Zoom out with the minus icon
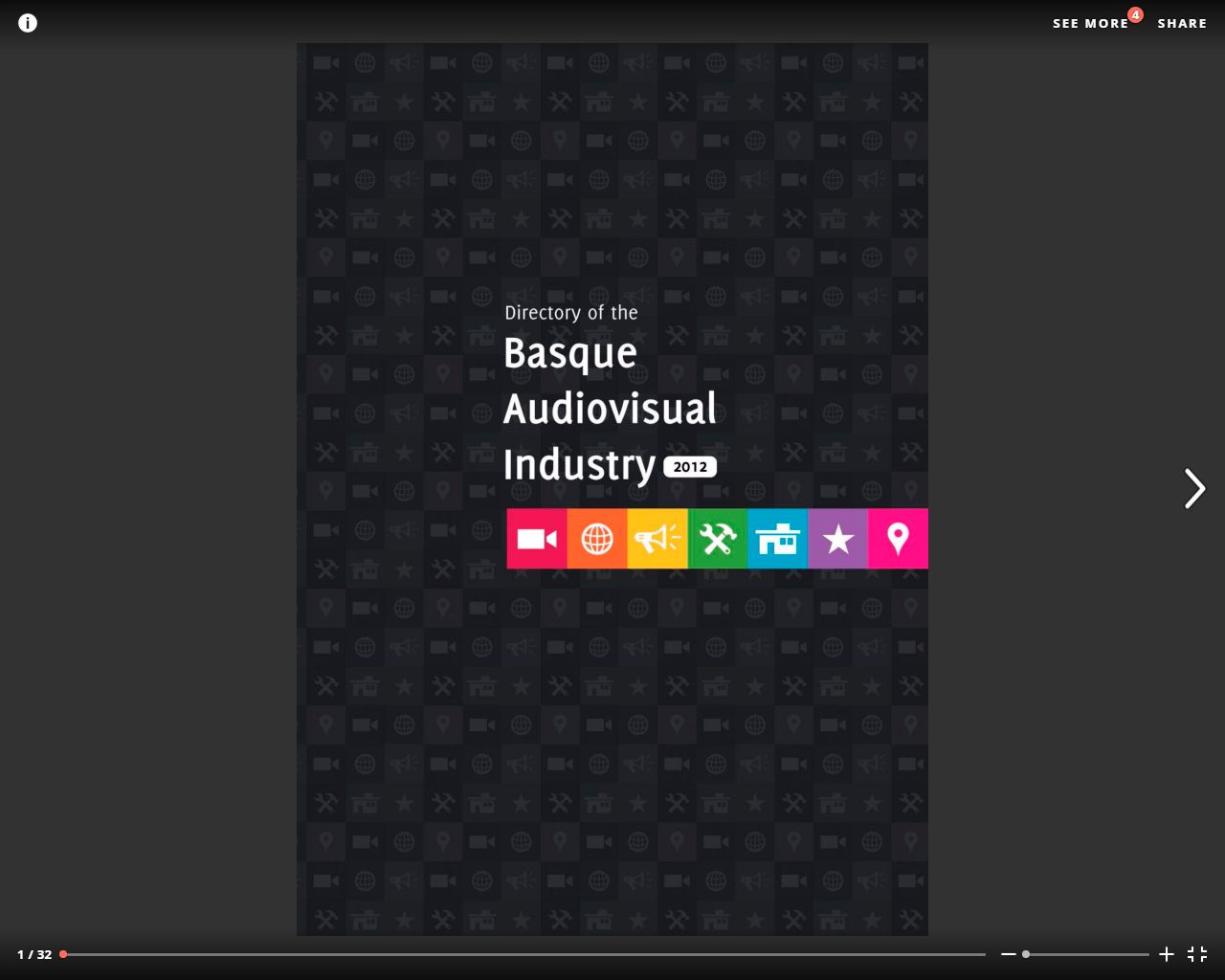This screenshot has width=1225, height=980. [x=1008, y=954]
